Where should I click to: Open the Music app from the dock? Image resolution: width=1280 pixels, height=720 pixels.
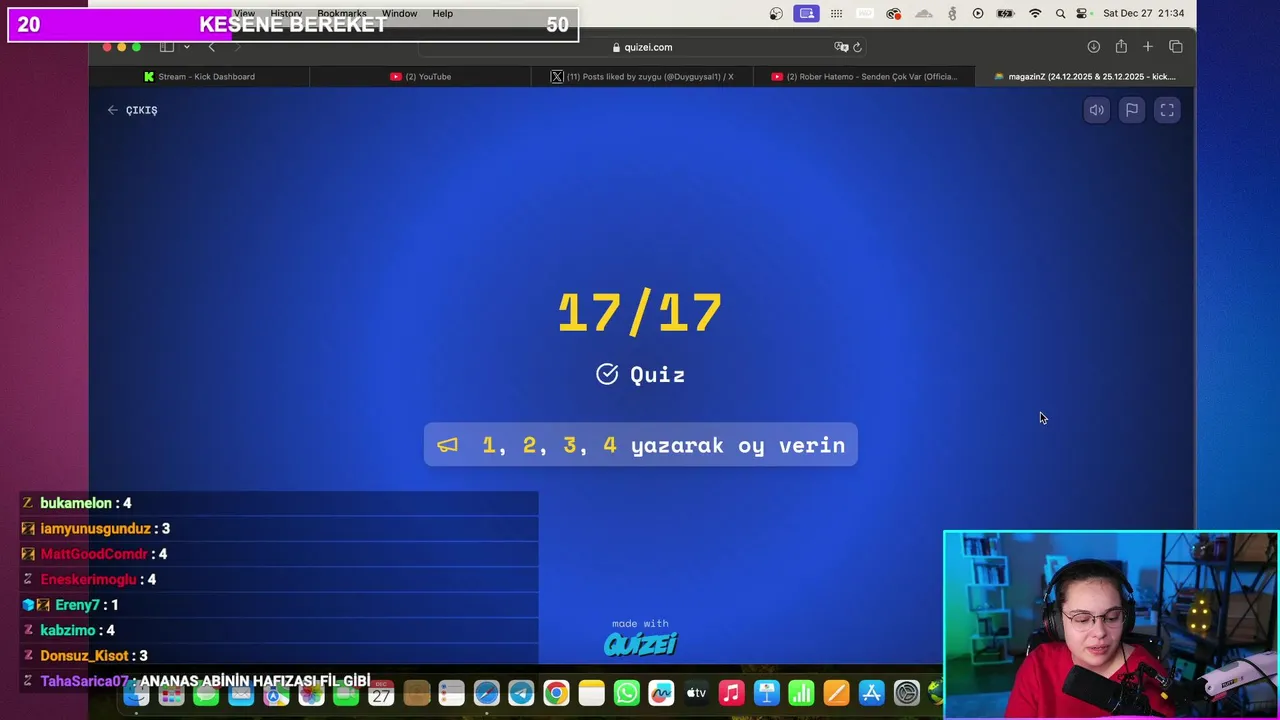pyautogui.click(x=731, y=693)
